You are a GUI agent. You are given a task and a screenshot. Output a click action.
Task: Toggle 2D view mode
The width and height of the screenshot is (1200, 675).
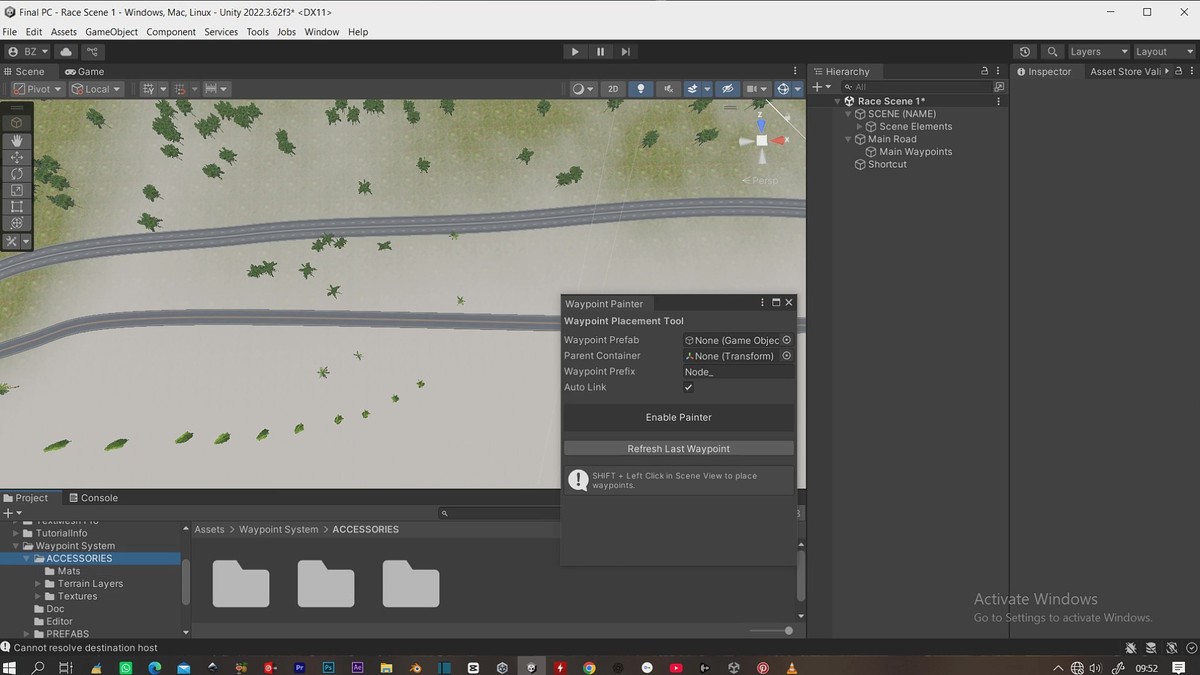613,89
